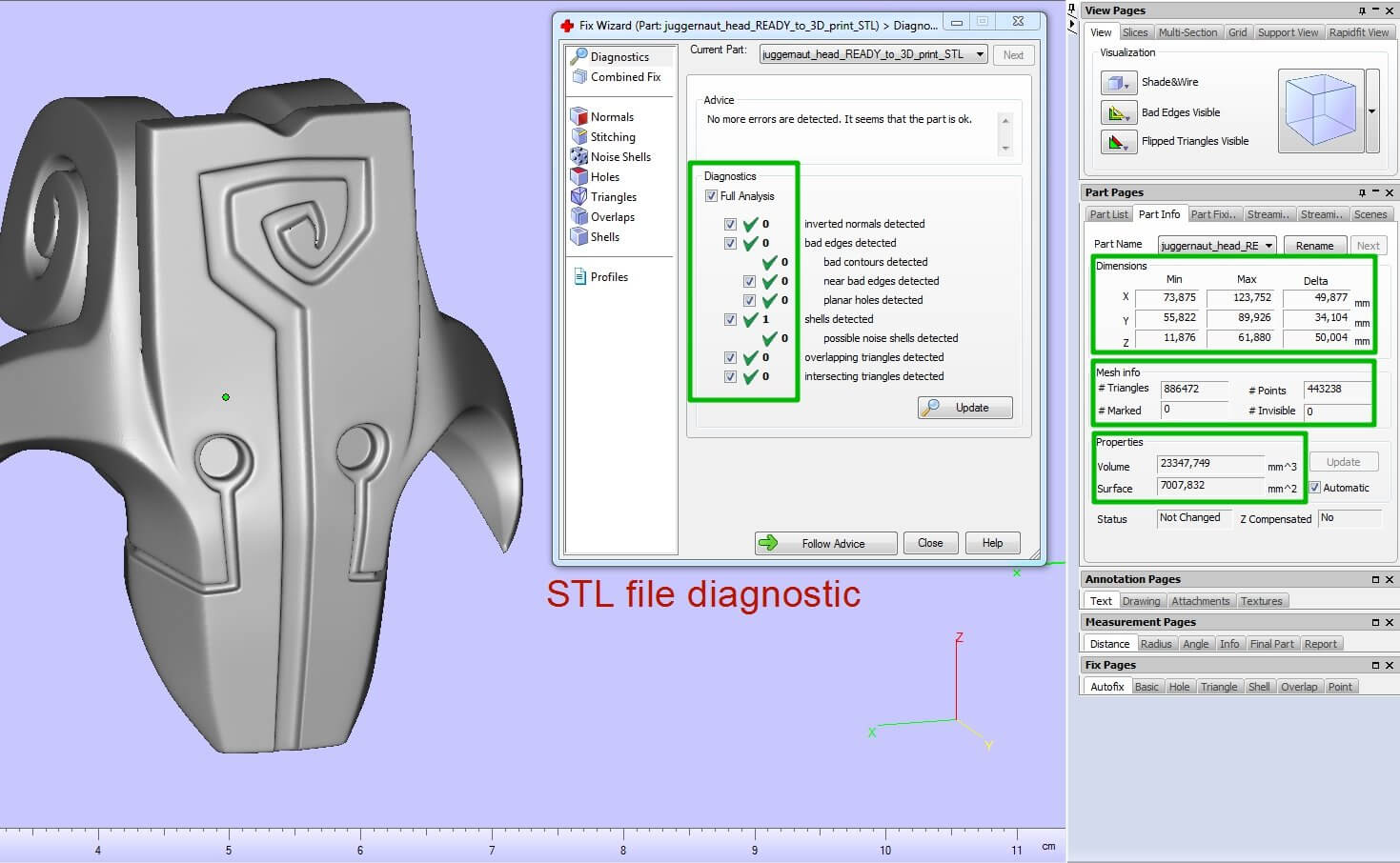Open the Normals fix page icon
The height and width of the screenshot is (863, 1400).
pos(578,116)
